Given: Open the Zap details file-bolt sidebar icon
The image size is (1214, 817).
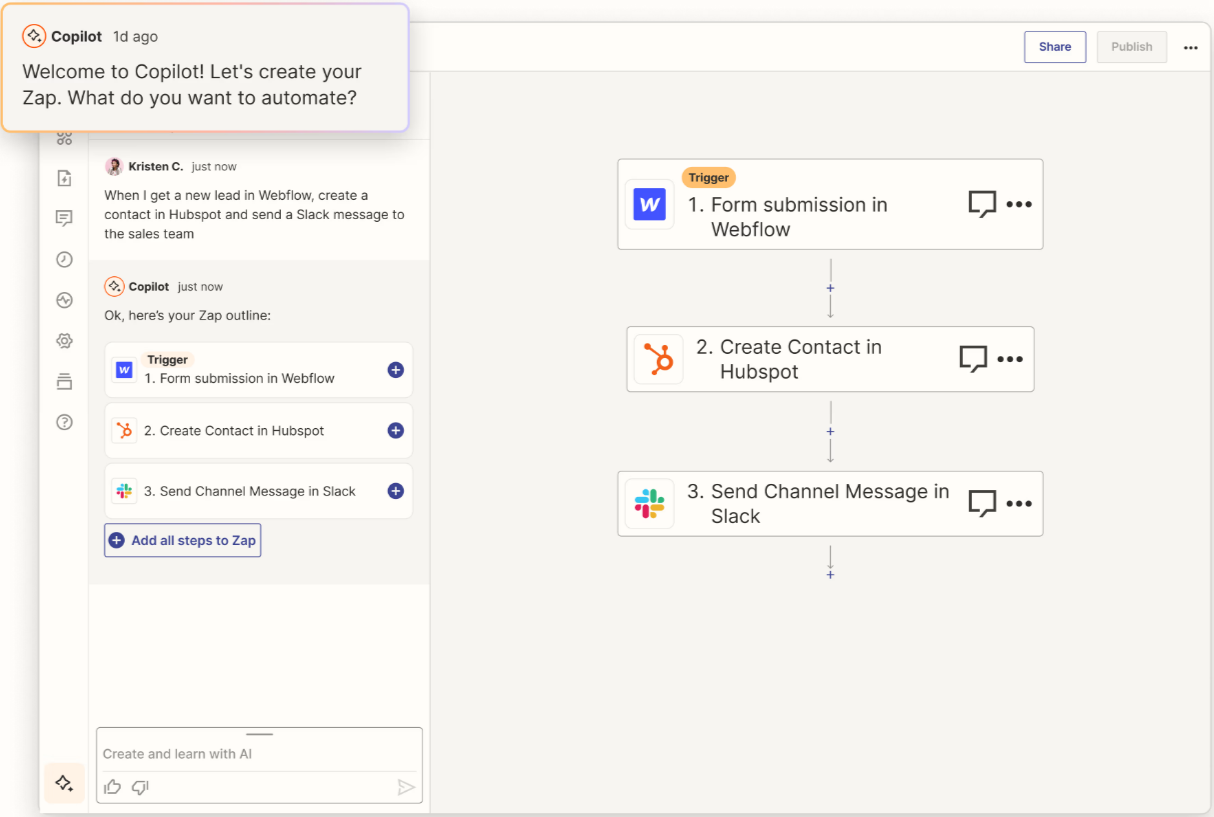Looking at the screenshot, I should pyautogui.click(x=65, y=178).
